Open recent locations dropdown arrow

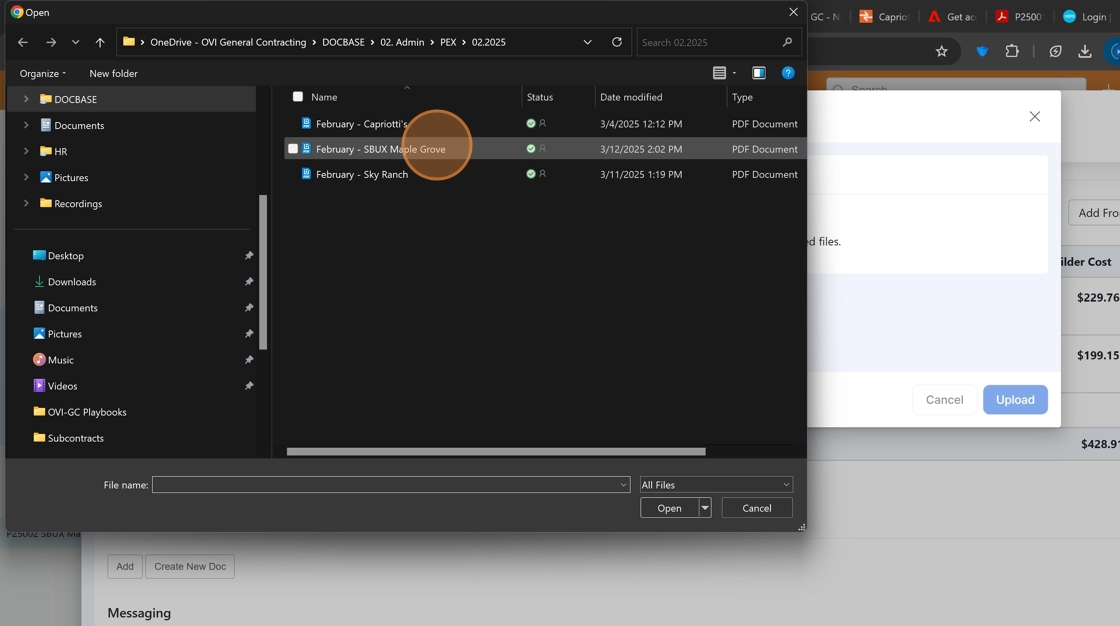[x=75, y=42]
